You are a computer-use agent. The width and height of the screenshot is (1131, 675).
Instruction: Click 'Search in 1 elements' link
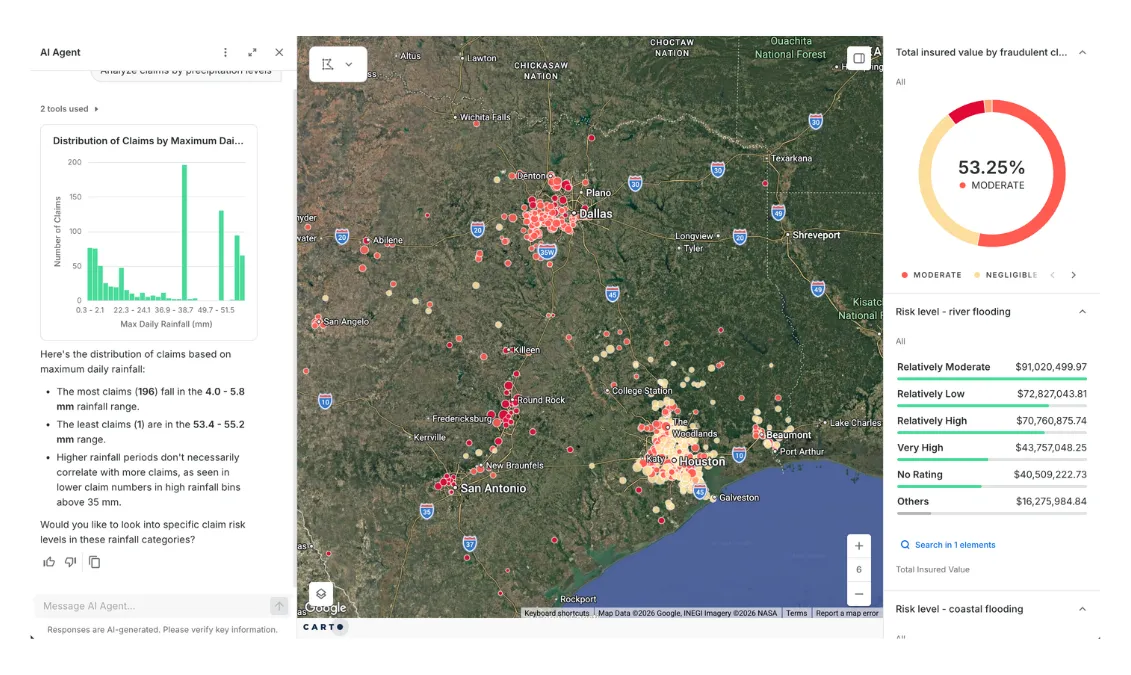pyautogui.click(x=948, y=545)
